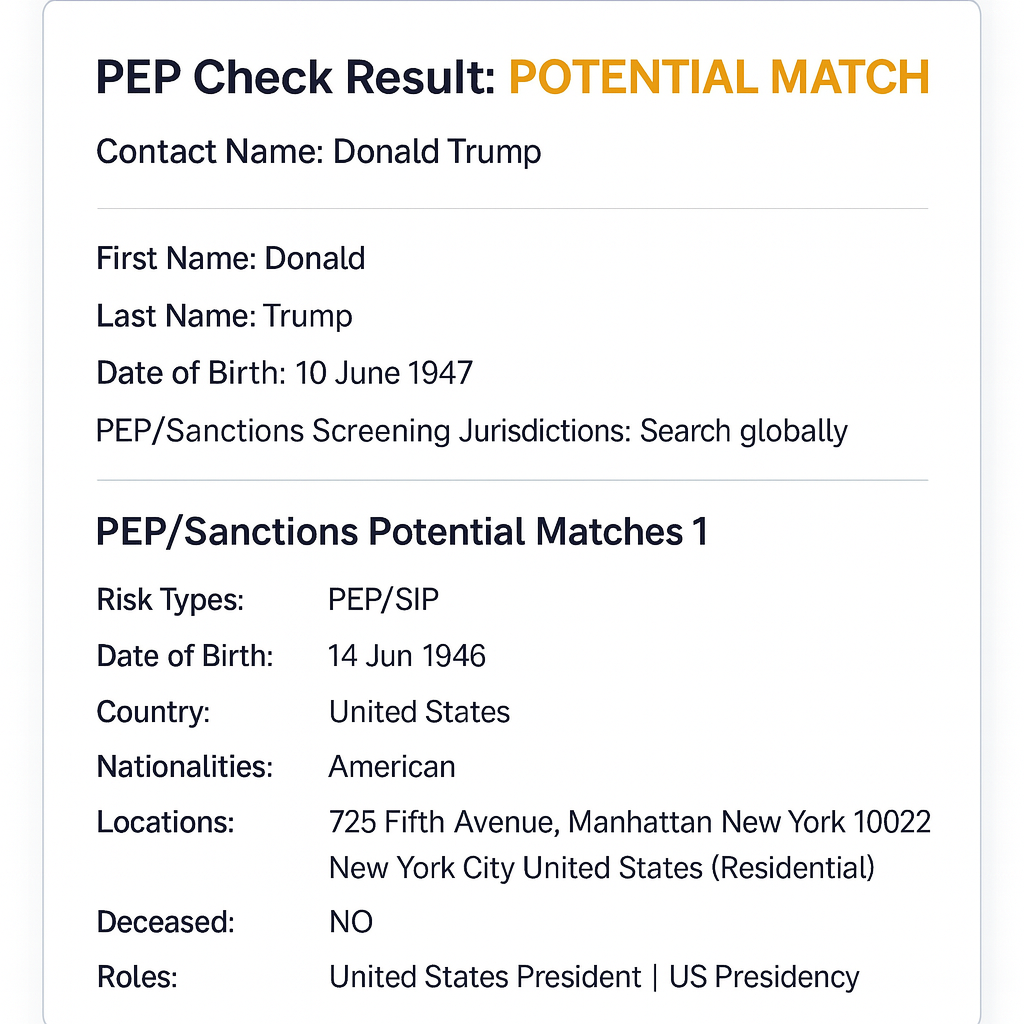This screenshot has height=1024, width=1024.
Task: Click the Contact Name Donald Trump line
Action: tap(318, 152)
